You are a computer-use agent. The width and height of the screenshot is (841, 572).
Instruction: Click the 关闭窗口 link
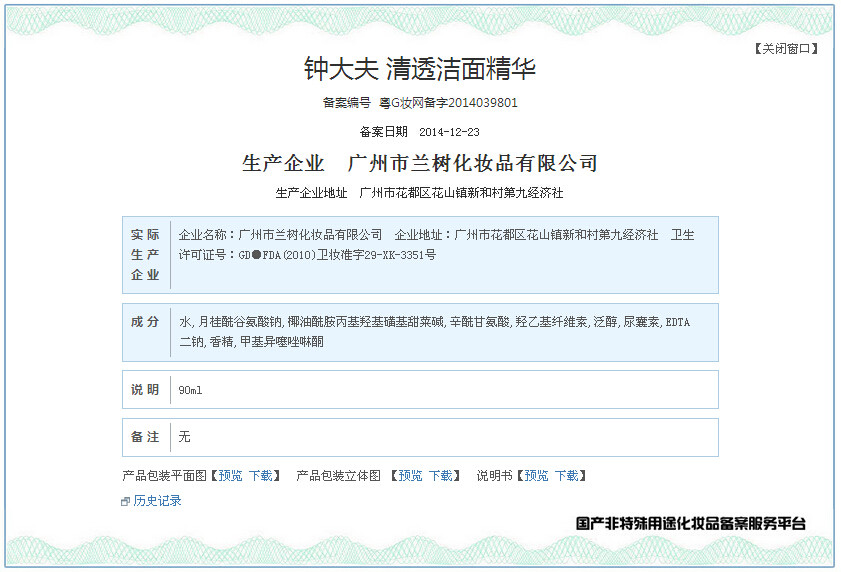(786, 49)
